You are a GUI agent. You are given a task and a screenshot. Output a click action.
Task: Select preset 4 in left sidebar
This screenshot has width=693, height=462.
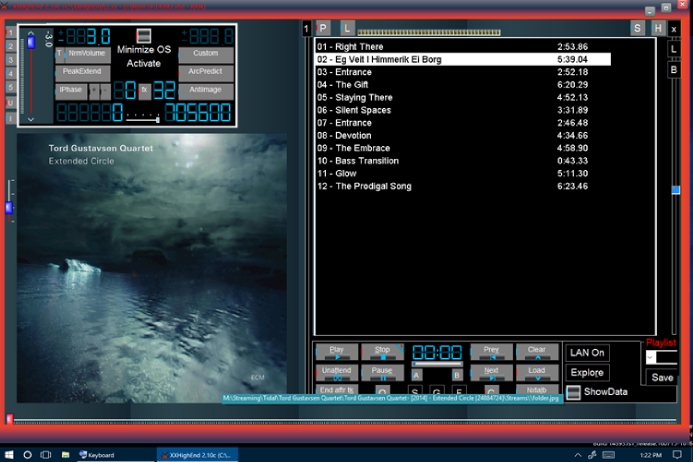point(11,74)
